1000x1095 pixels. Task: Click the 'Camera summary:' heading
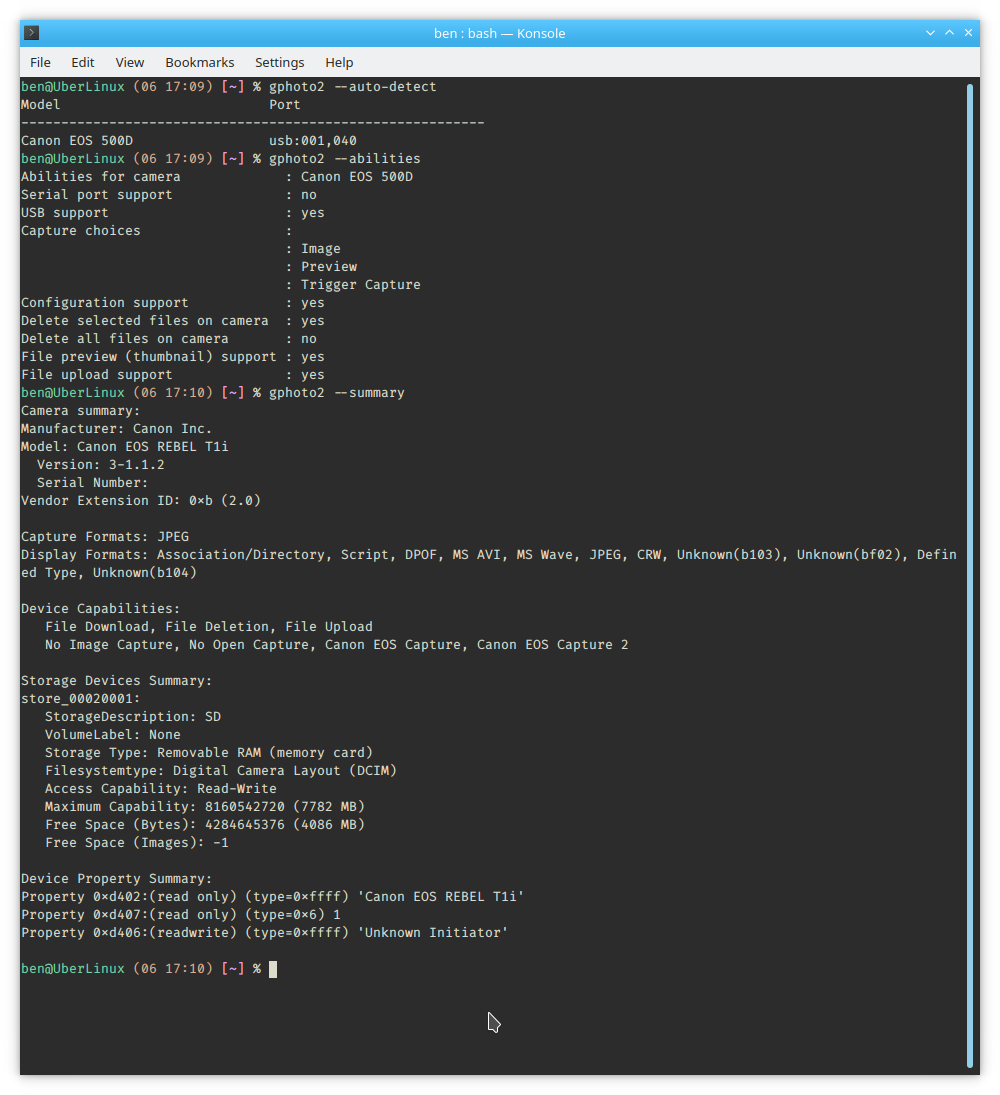tap(80, 411)
